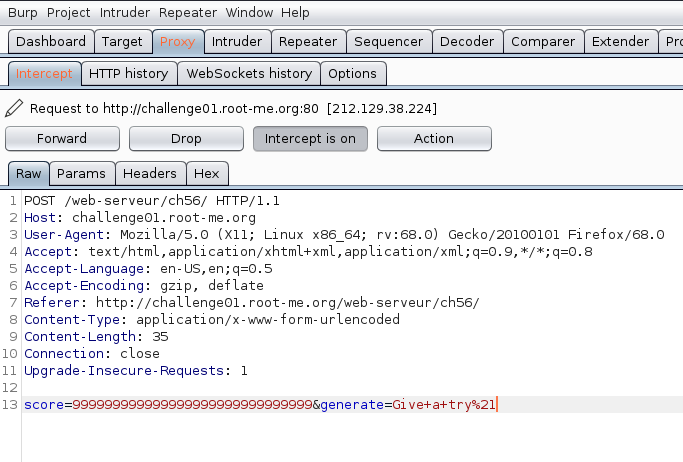
Task: Open the WebSockets history sub-tab
Action: [x=249, y=74]
